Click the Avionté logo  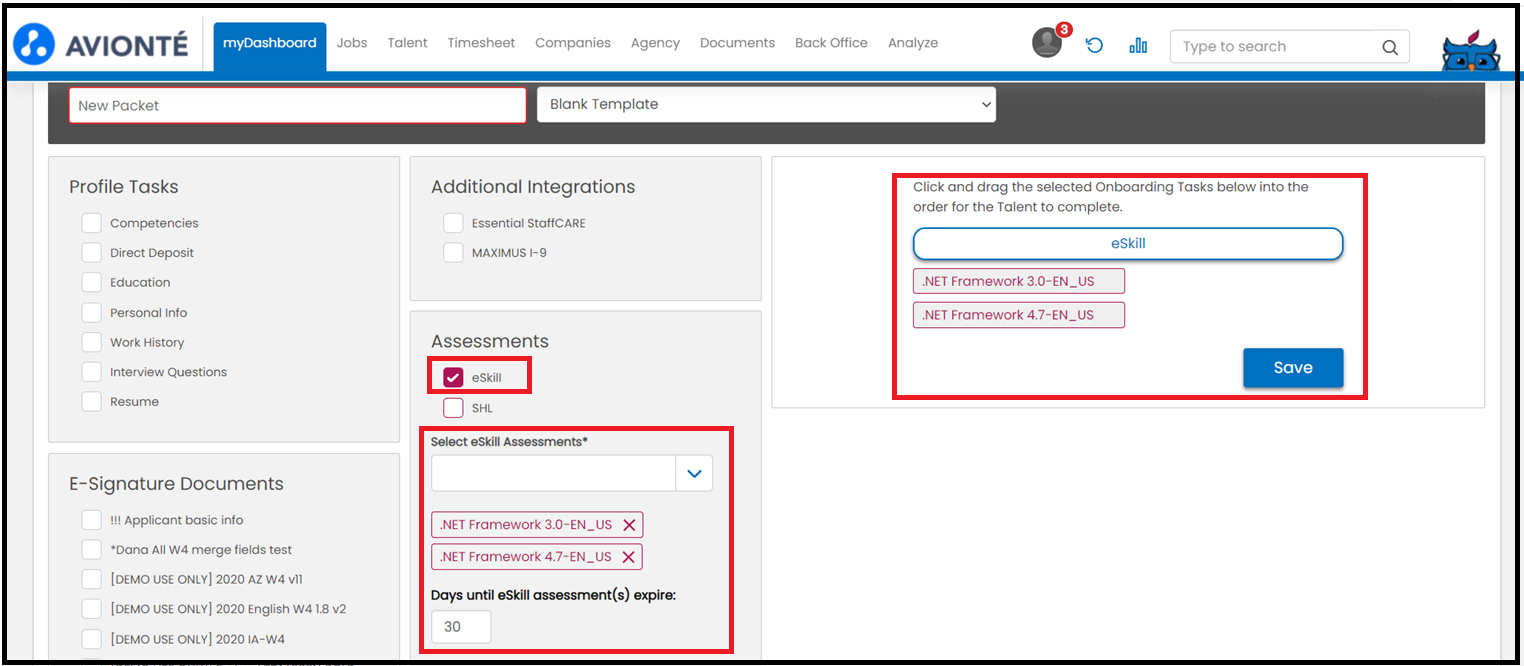click(100, 43)
